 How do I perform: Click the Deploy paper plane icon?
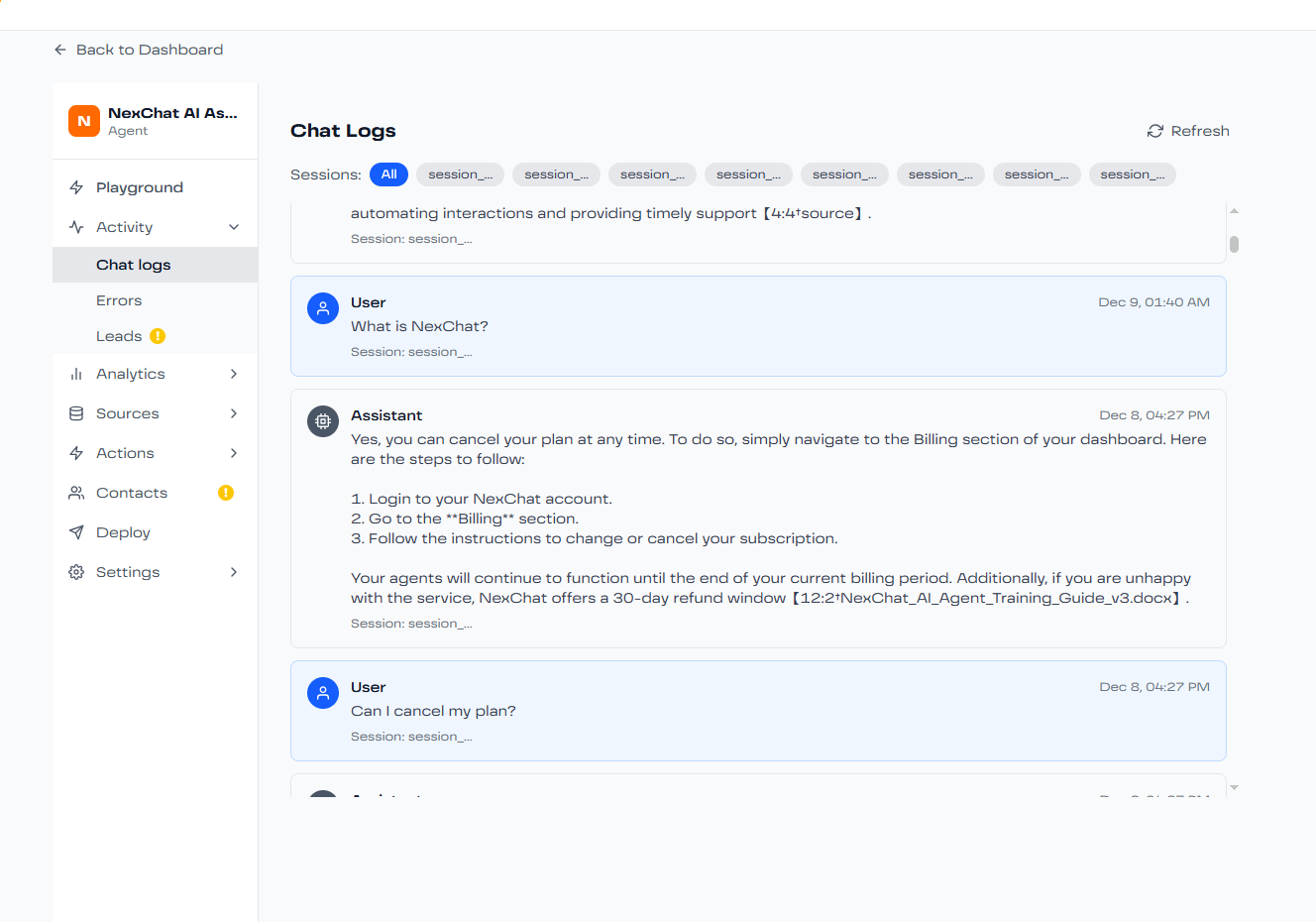click(76, 532)
